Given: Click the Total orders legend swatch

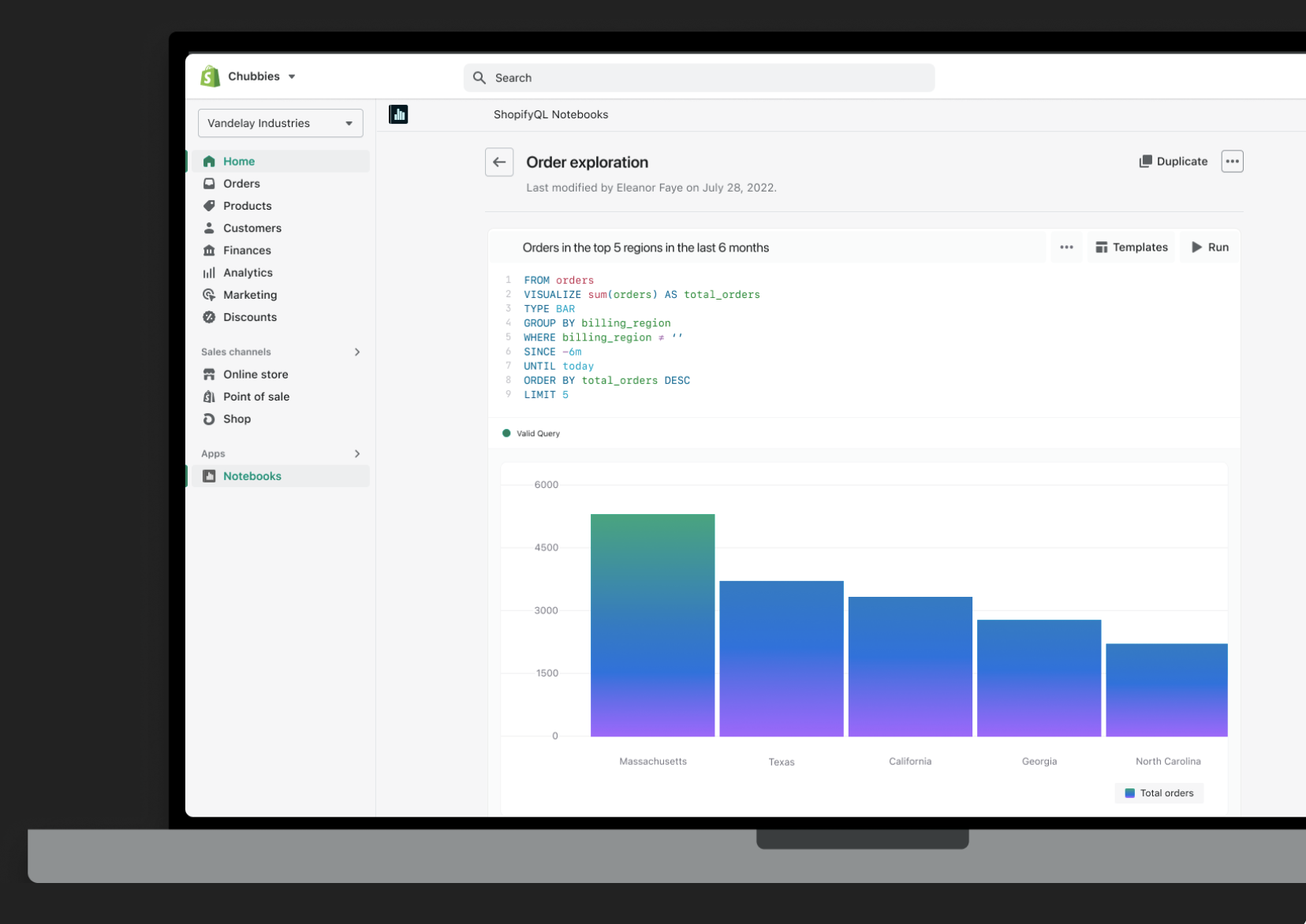Looking at the screenshot, I should coord(1129,793).
